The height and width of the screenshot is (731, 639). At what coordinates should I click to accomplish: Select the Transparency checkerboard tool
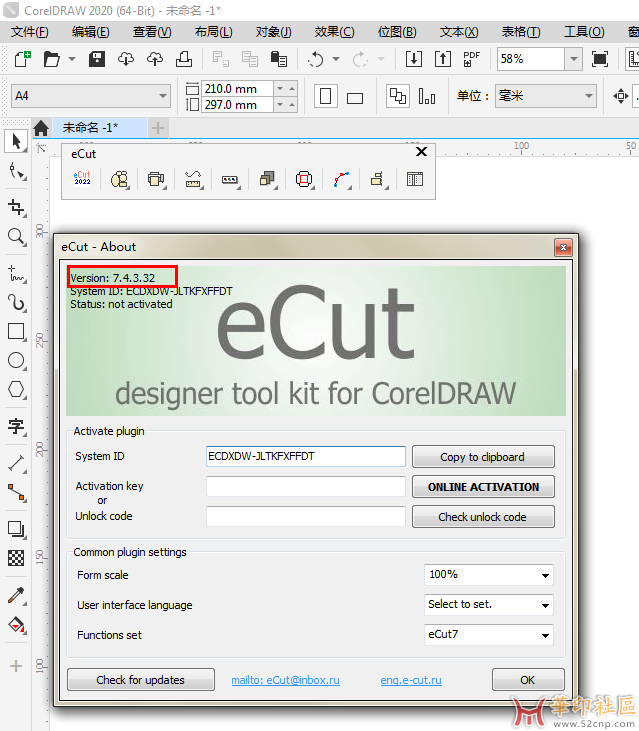click(17, 558)
